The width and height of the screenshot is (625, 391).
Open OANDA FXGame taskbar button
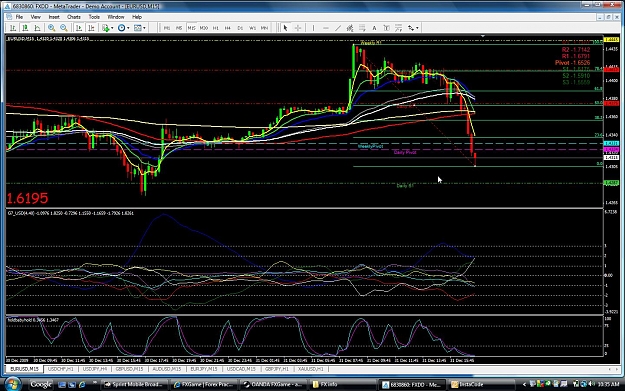pyautogui.click(x=273, y=385)
